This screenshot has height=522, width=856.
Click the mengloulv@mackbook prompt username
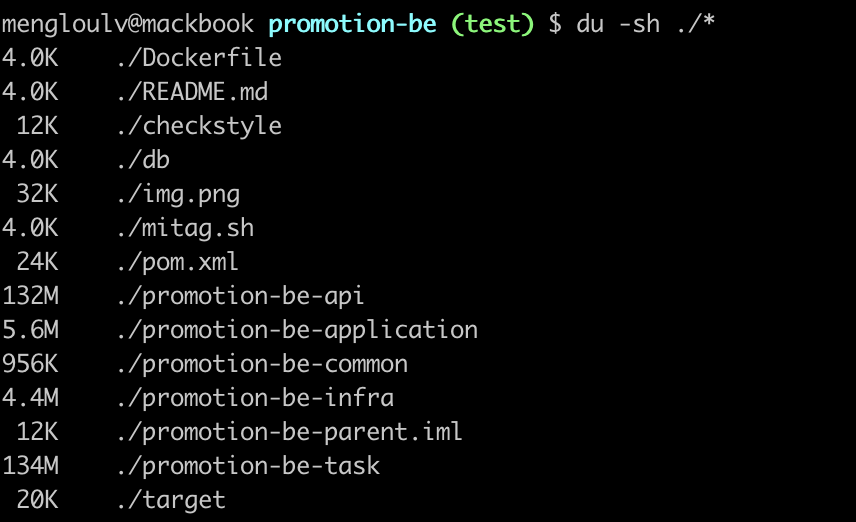tap(128, 25)
